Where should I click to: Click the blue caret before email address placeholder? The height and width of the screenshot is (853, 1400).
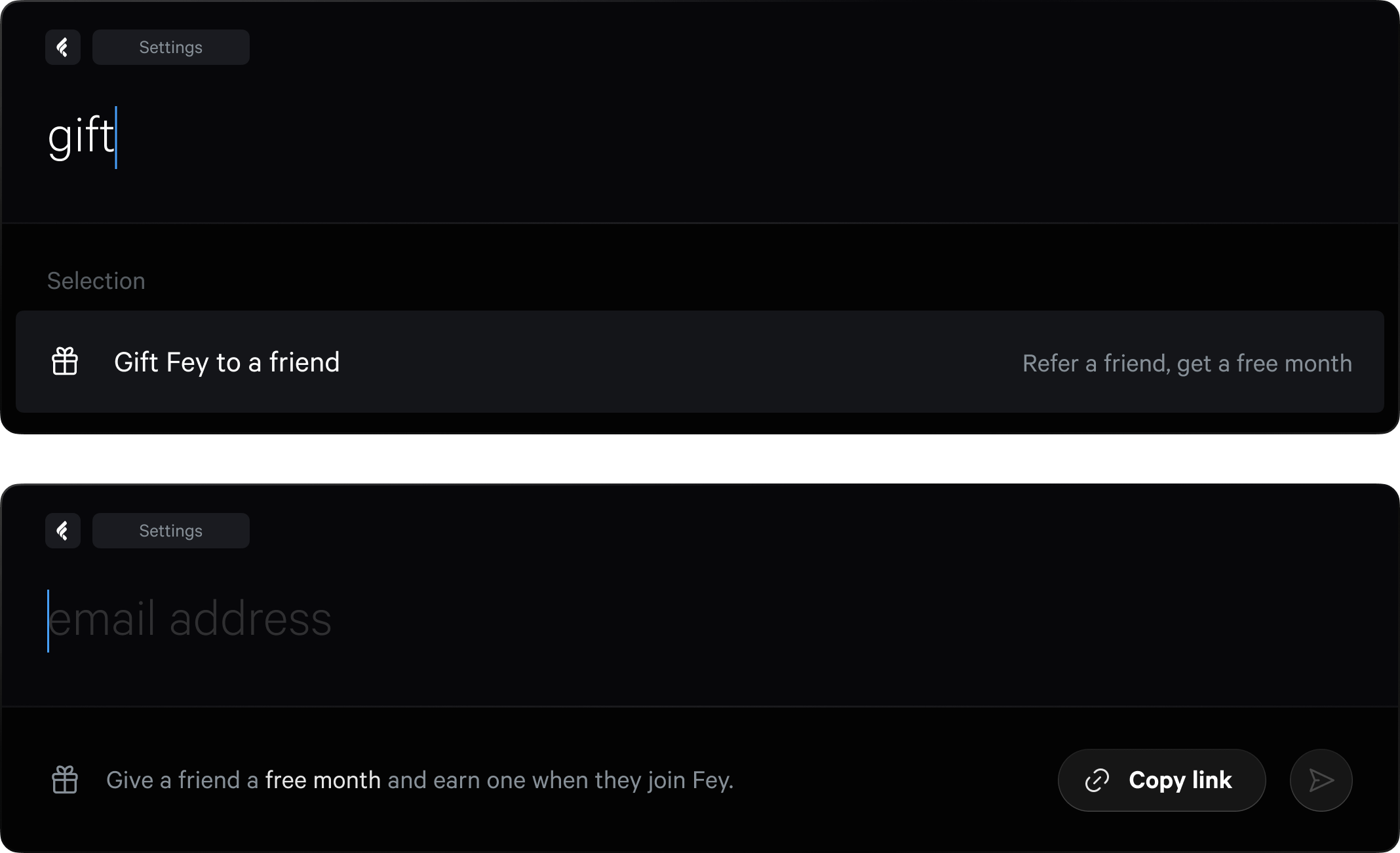click(48, 621)
